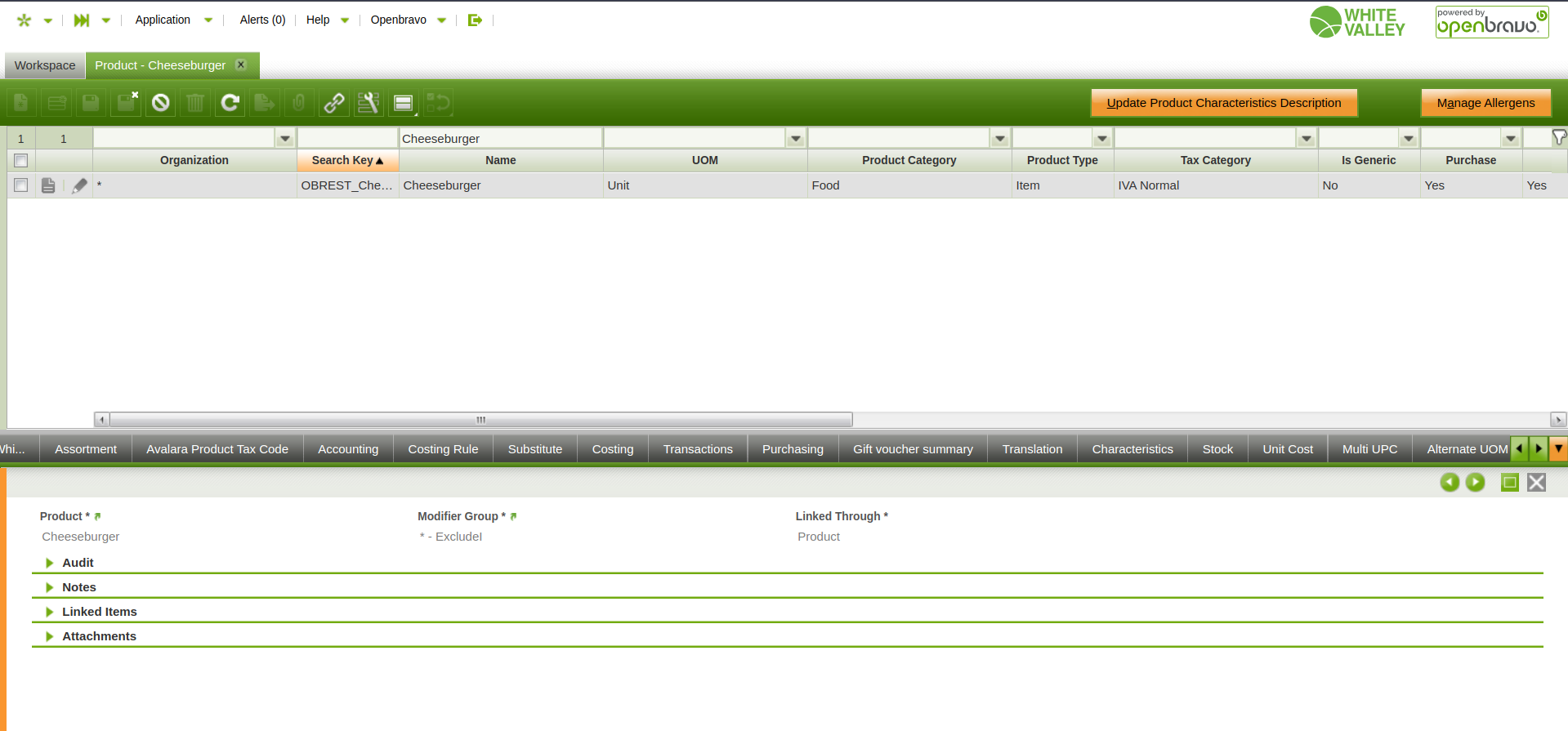Open the Product Category filter dropdown

(x=1000, y=139)
